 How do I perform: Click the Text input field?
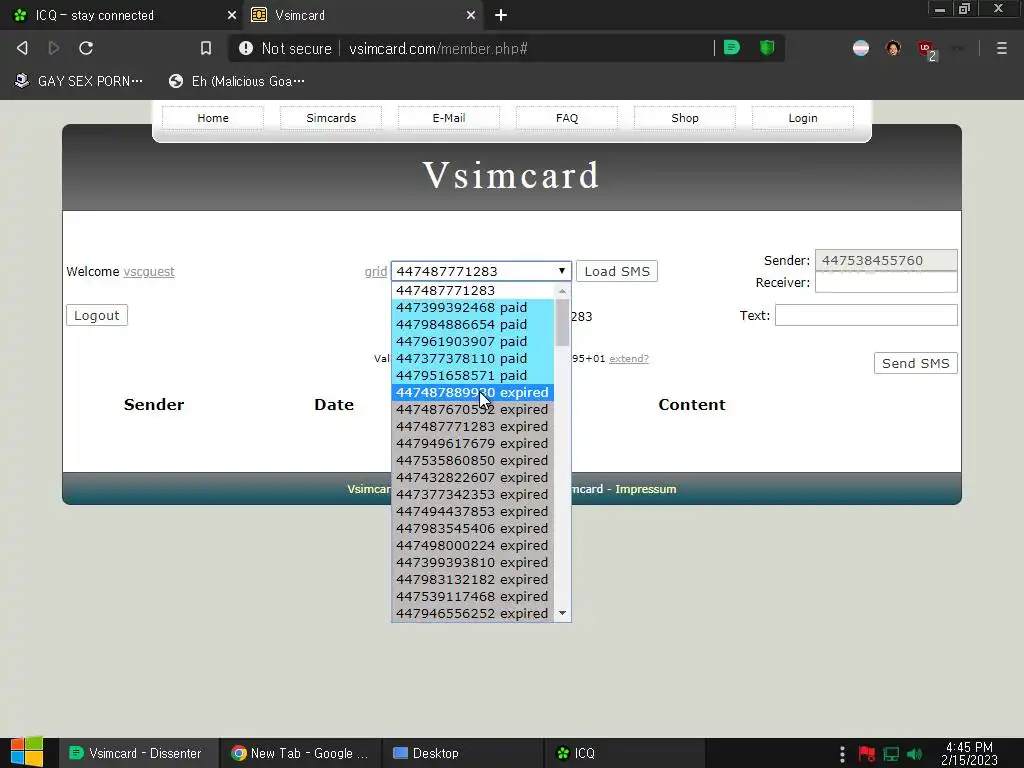(866, 315)
